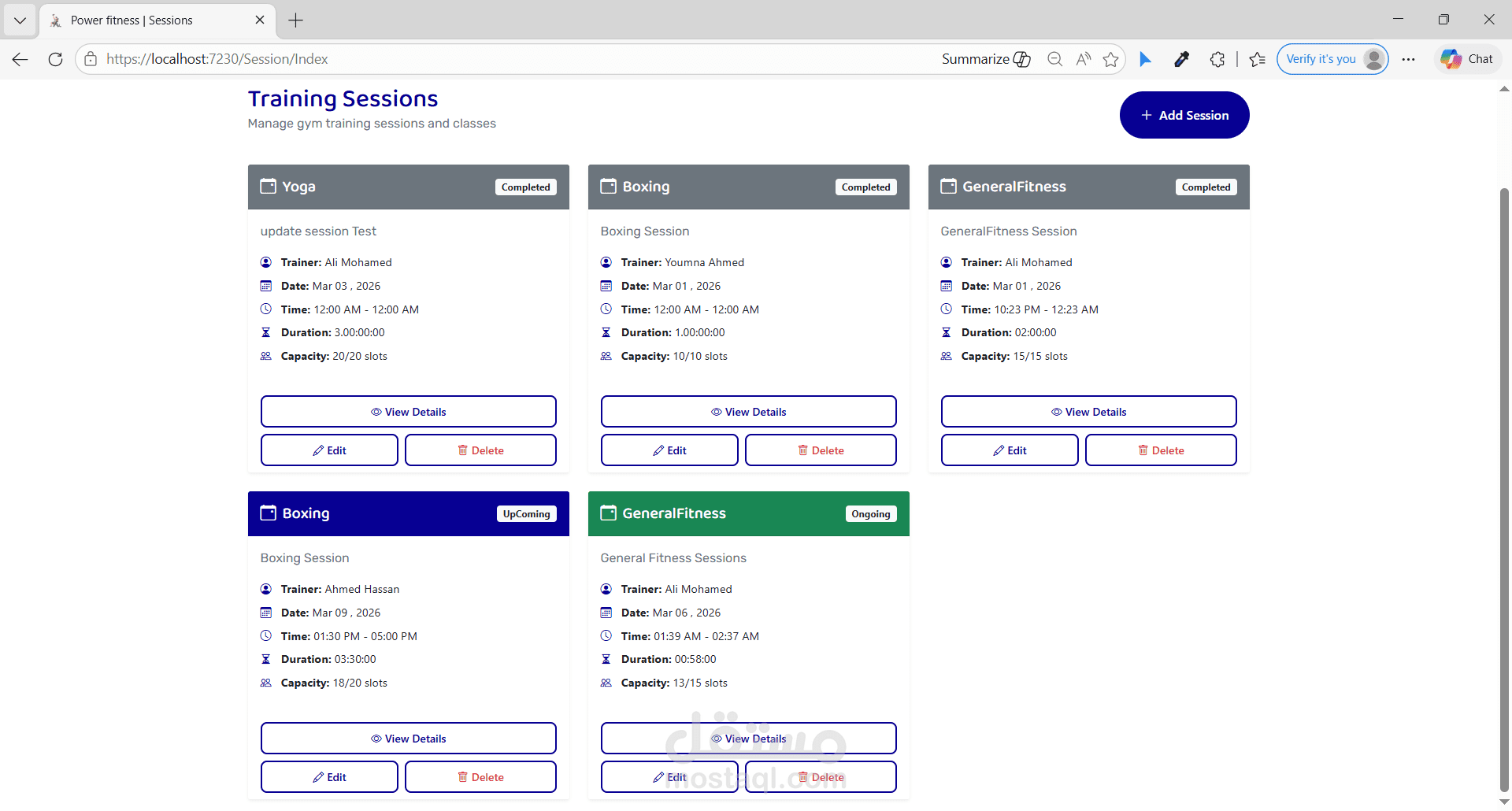
Task: Click the page vertical scrollbar
Action: (1504, 488)
